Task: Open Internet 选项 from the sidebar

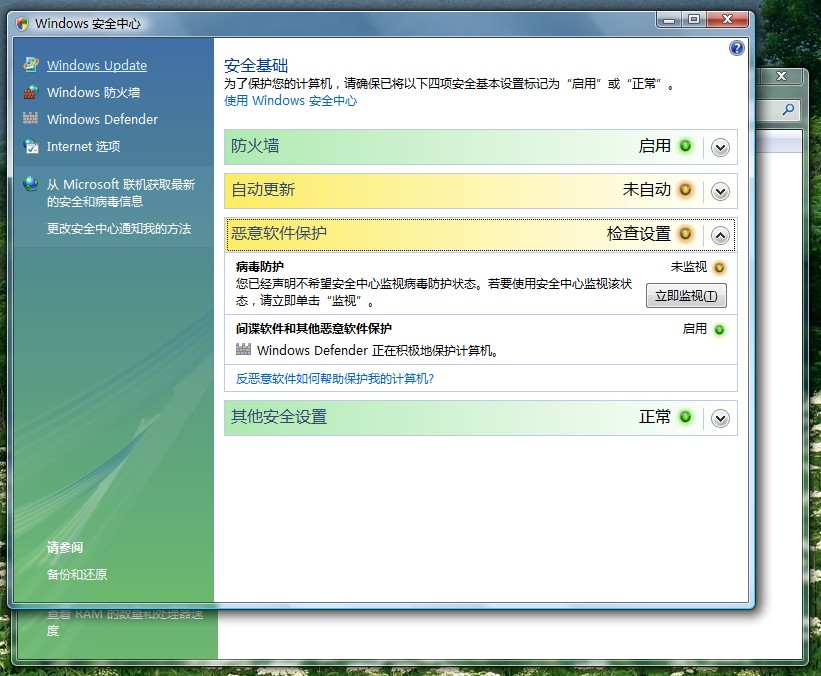Action: pos(83,147)
